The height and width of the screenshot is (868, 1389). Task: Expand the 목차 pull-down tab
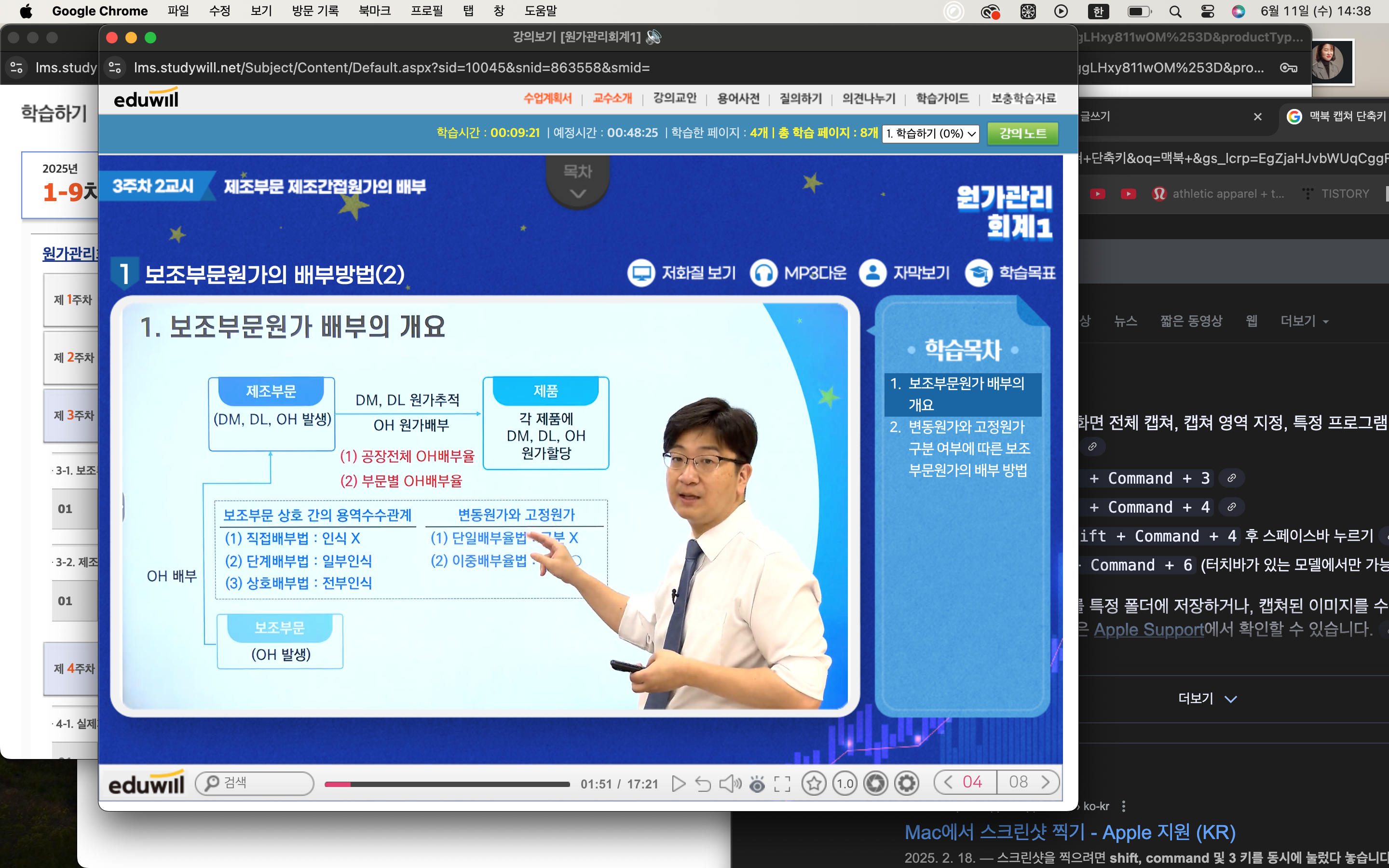[x=577, y=181]
